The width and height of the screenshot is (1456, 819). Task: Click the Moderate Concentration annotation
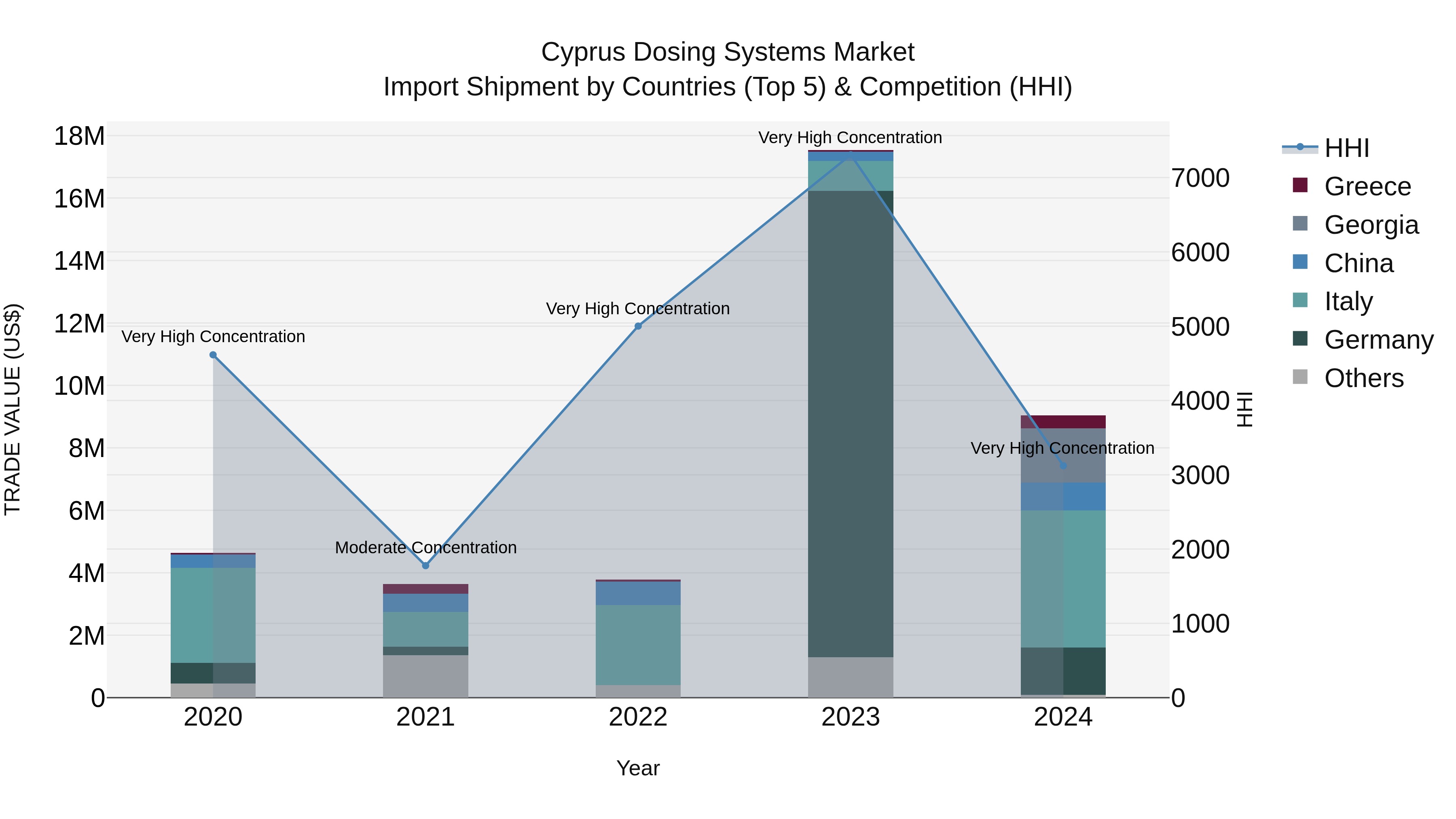pyautogui.click(x=425, y=548)
